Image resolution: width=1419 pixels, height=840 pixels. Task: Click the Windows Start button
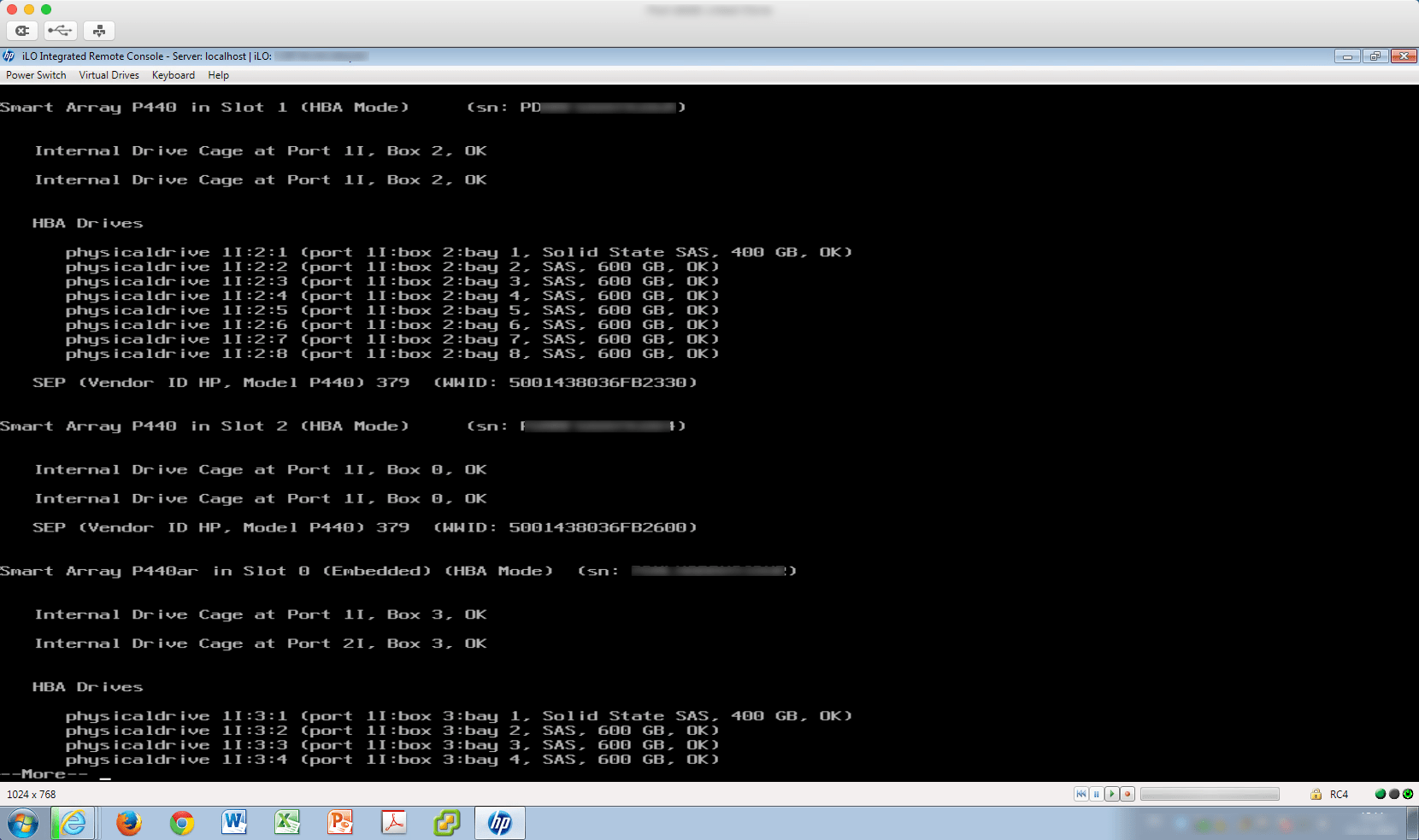pyautogui.click(x=23, y=824)
